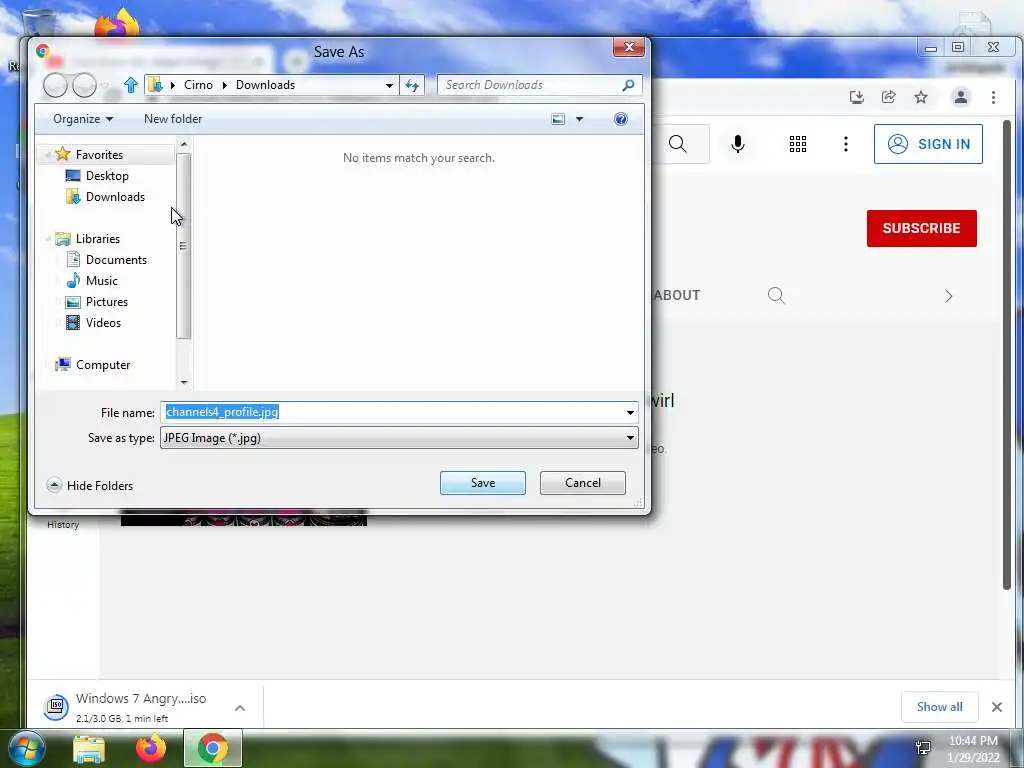Image resolution: width=1024 pixels, height=768 pixels.
Task: Open Videos library
Action: pos(103,323)
